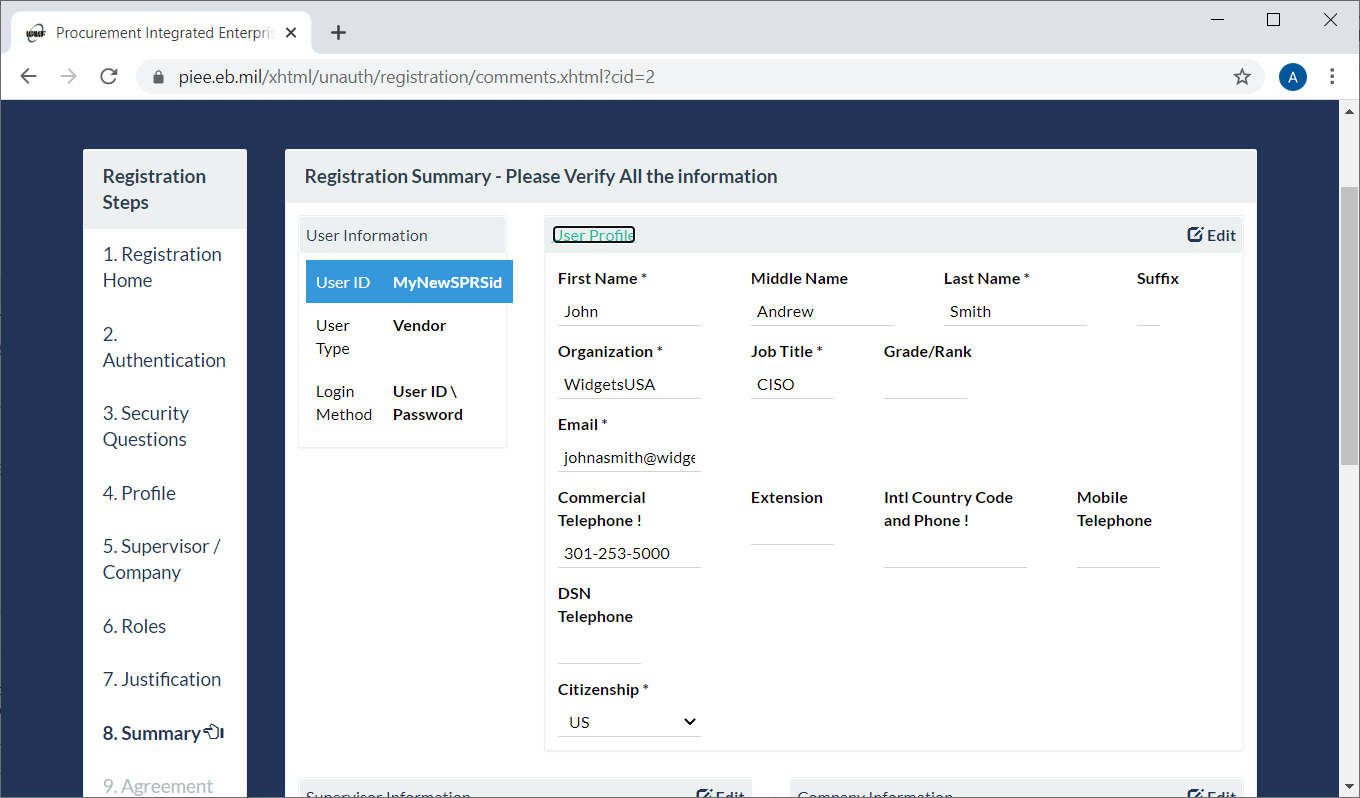Click the First Name input field
Viewport: 1360px width, 798px height.
tap(629, 311)
